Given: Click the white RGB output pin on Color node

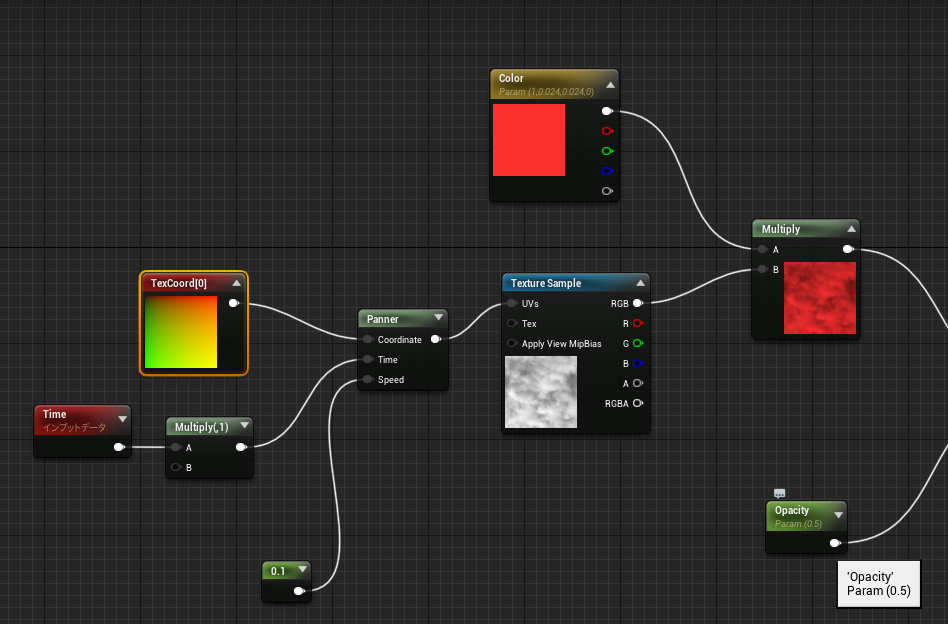Looking at the screenshot, I should click(x=607, y=111).
